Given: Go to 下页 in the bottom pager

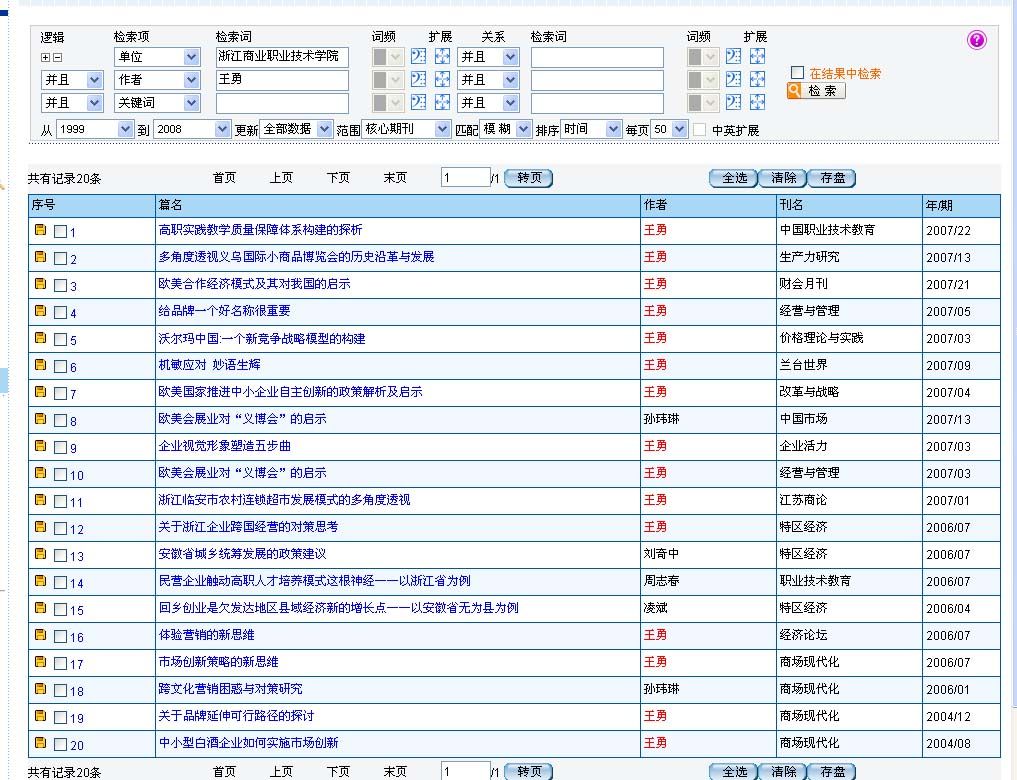Looking at the screenshot, I should [x=338, y=772].
